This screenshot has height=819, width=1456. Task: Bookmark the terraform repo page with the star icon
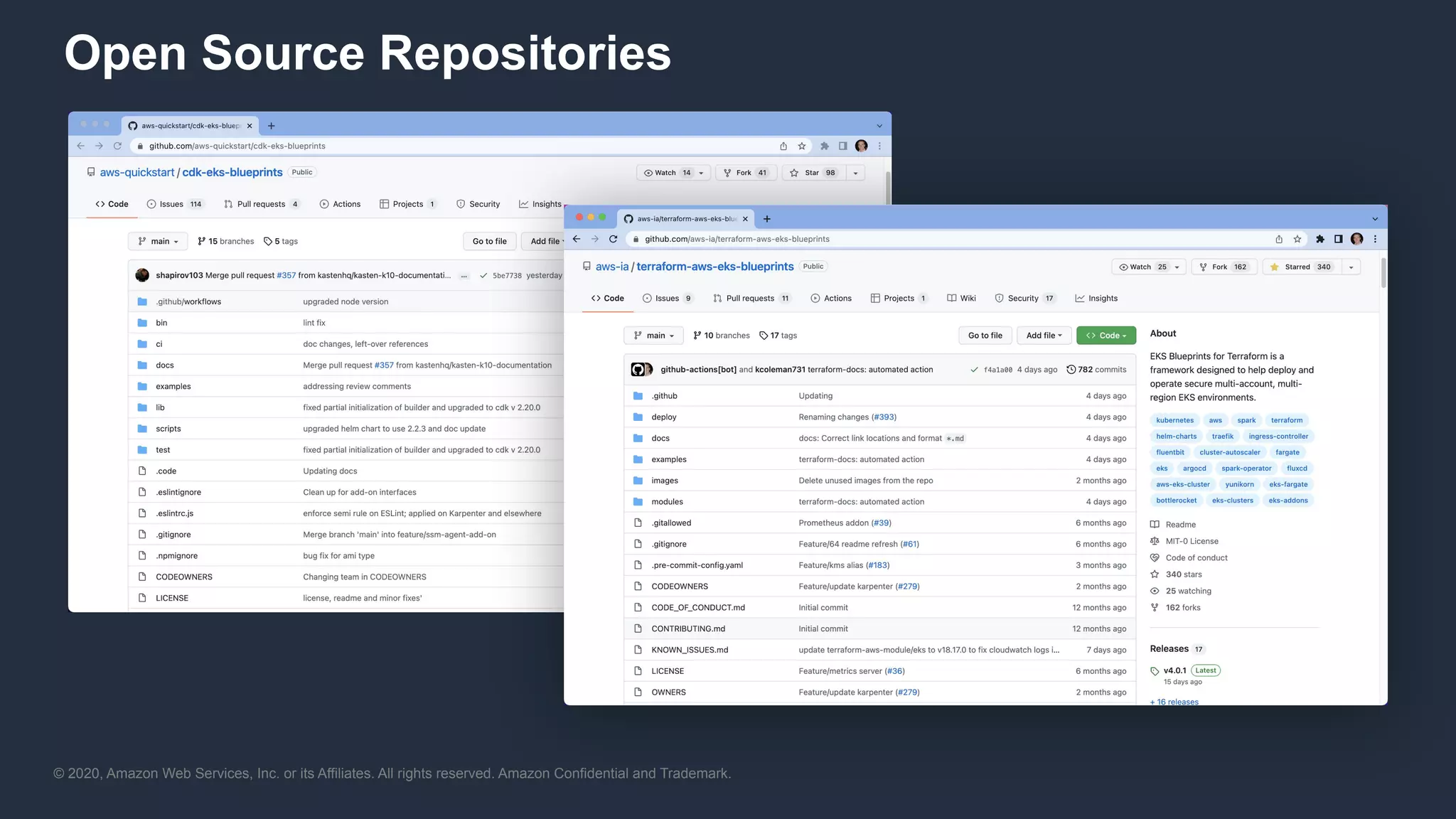(1297, 239)
